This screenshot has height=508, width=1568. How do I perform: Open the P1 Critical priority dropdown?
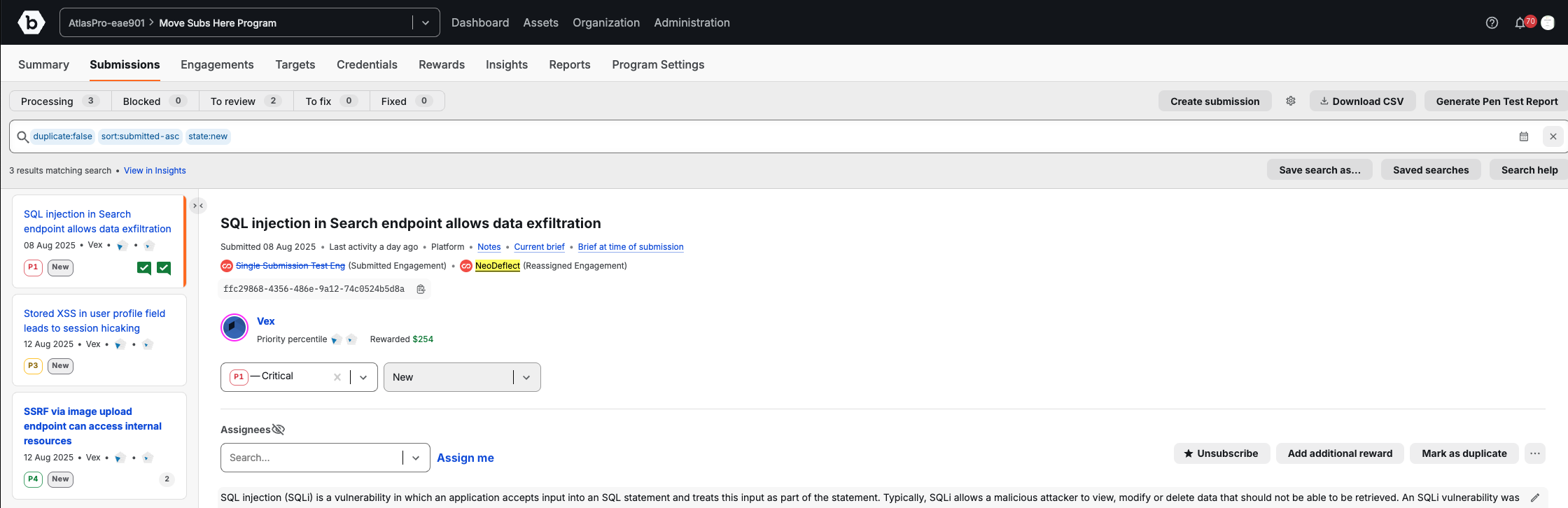click(x=363, y=377)
